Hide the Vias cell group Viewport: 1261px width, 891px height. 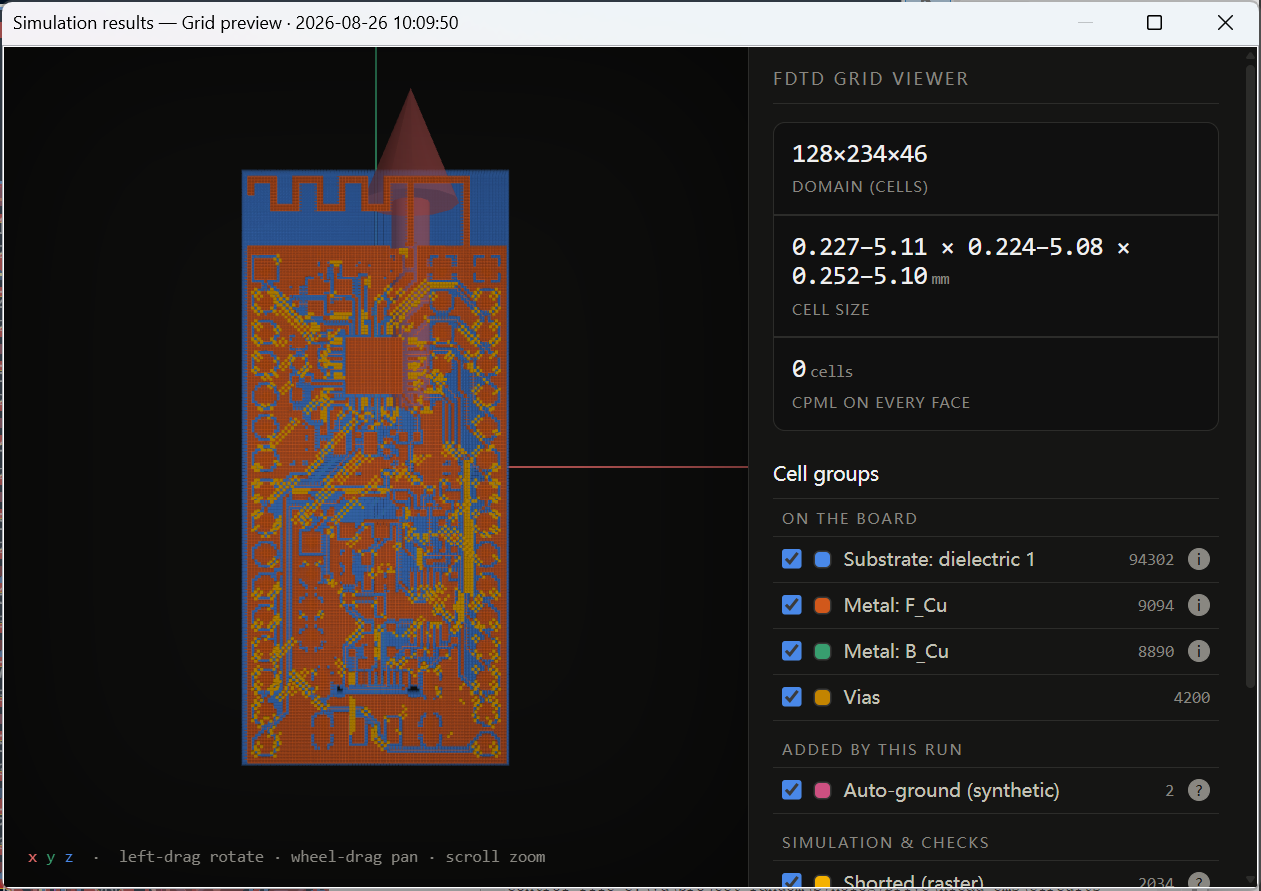(791, 696)
